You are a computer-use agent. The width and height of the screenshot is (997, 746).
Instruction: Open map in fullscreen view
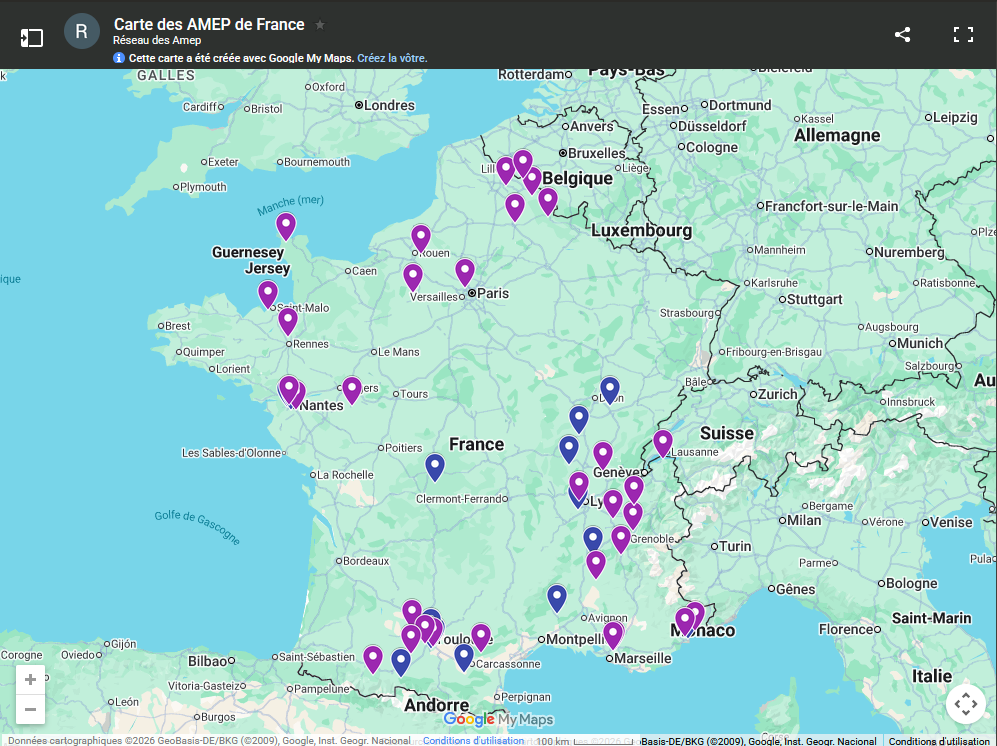tap(963, 35)
